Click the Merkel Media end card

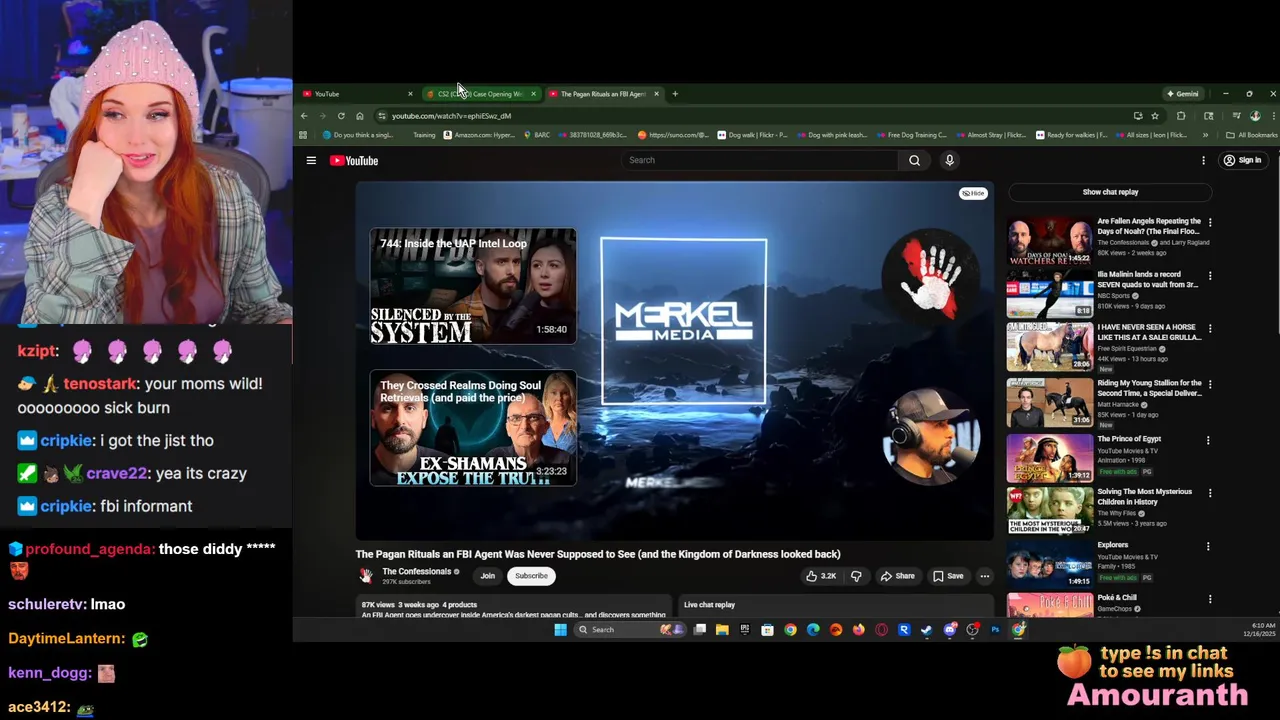pos(684,321)
